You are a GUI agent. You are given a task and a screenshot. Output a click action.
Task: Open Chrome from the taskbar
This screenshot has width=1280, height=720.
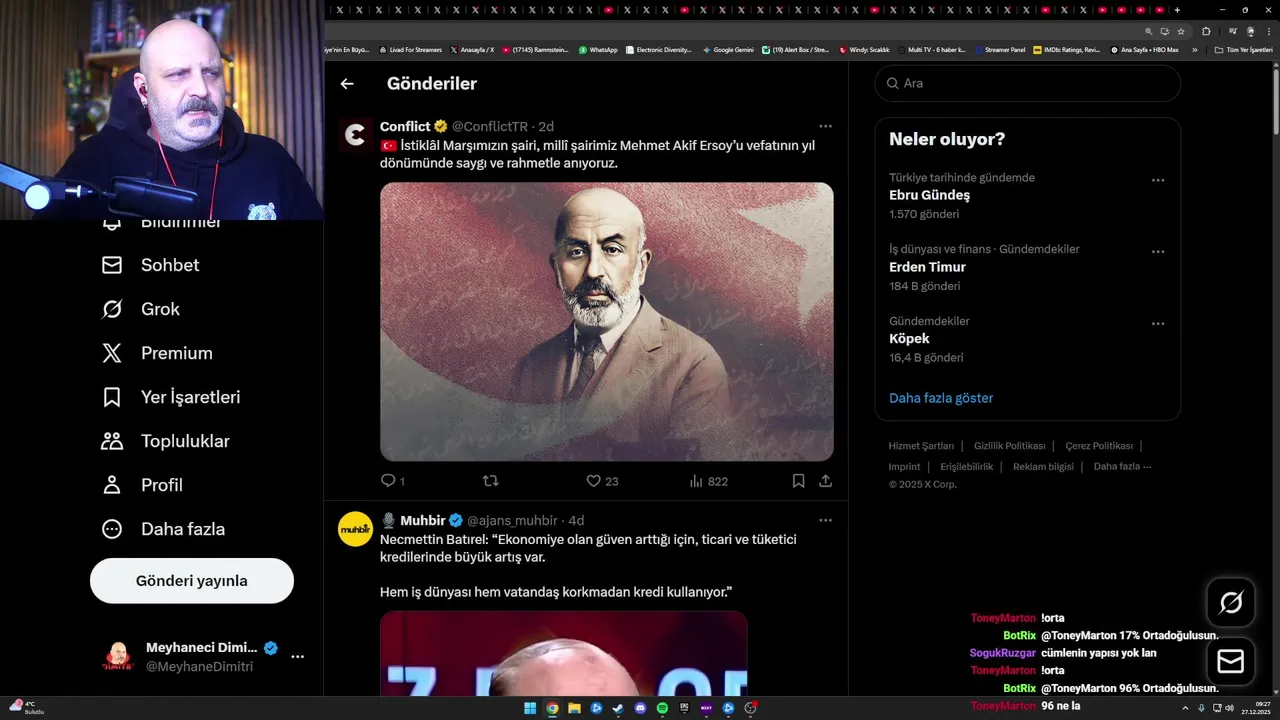click(552, 708)
